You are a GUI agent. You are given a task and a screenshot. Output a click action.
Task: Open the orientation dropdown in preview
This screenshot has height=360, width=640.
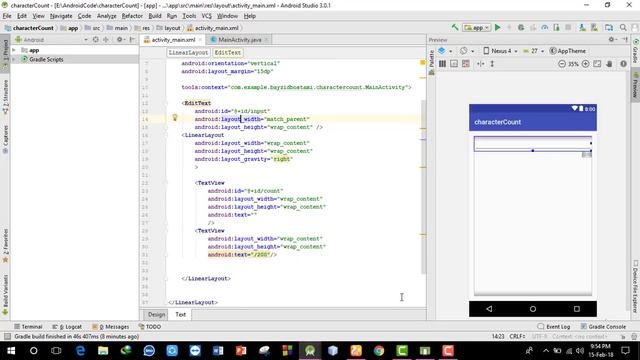[467, 51]
